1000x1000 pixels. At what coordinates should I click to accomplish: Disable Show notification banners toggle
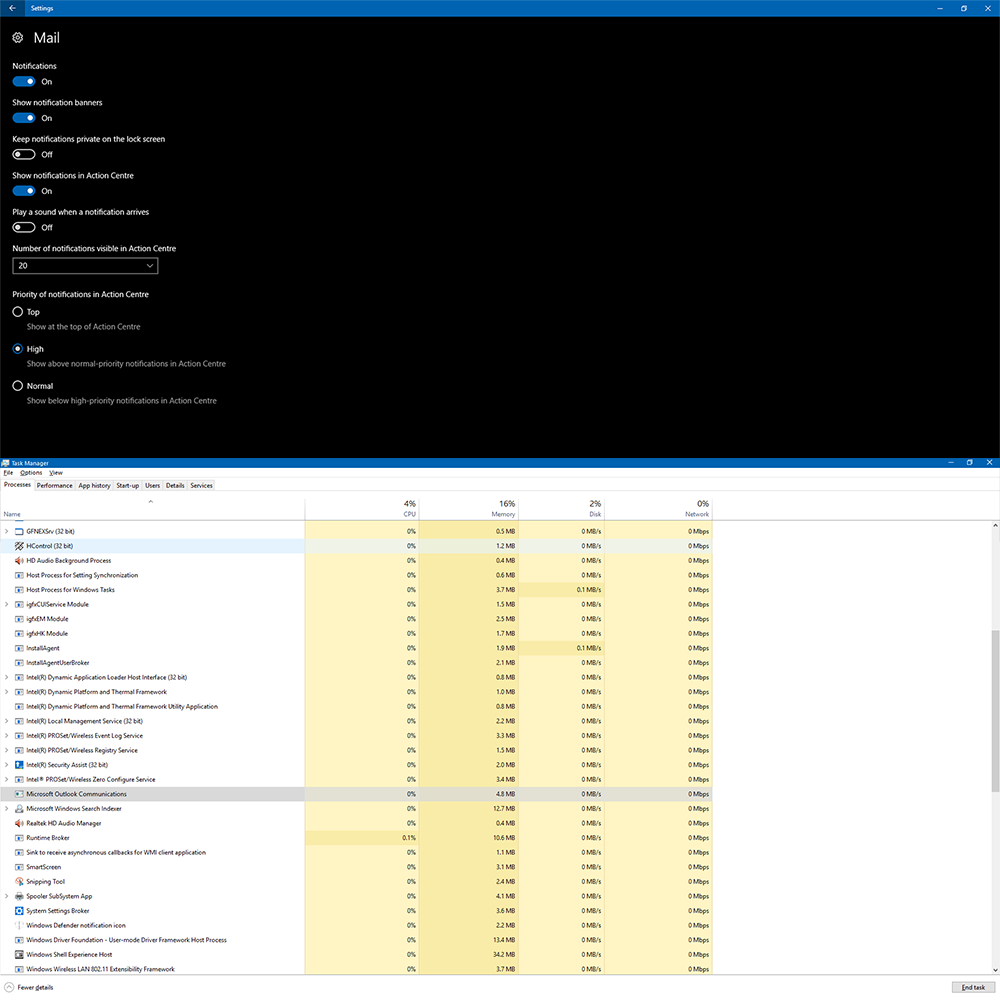(x=24, y=118)
